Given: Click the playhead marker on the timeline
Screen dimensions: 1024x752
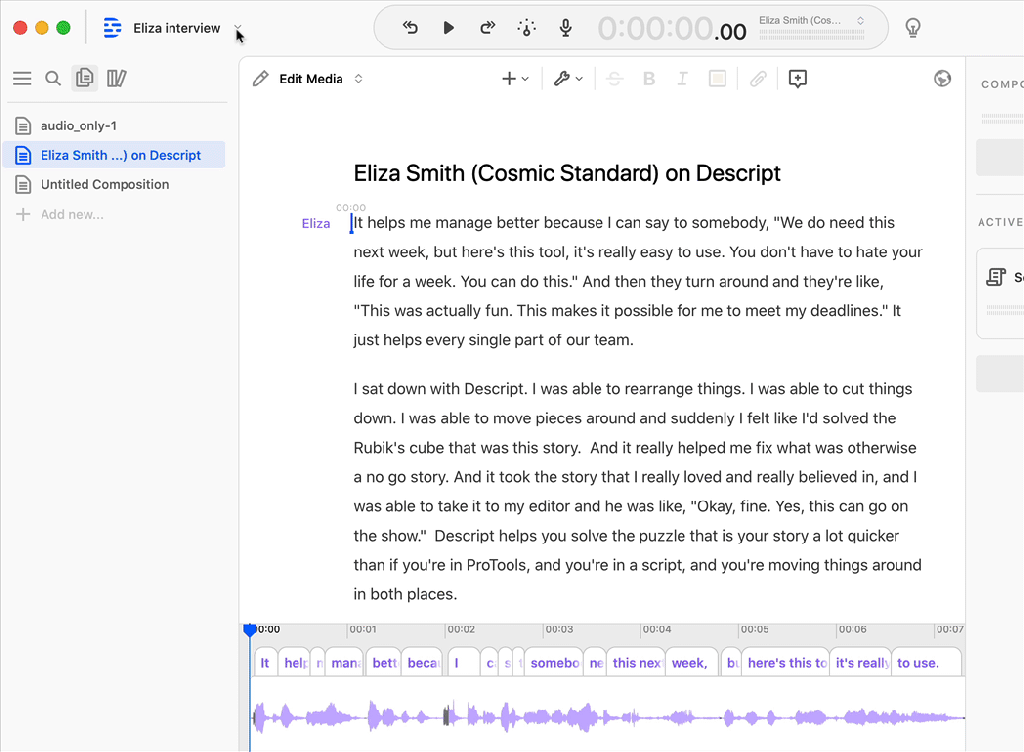Looking at the screenshot, I should (x=249, y=630).
